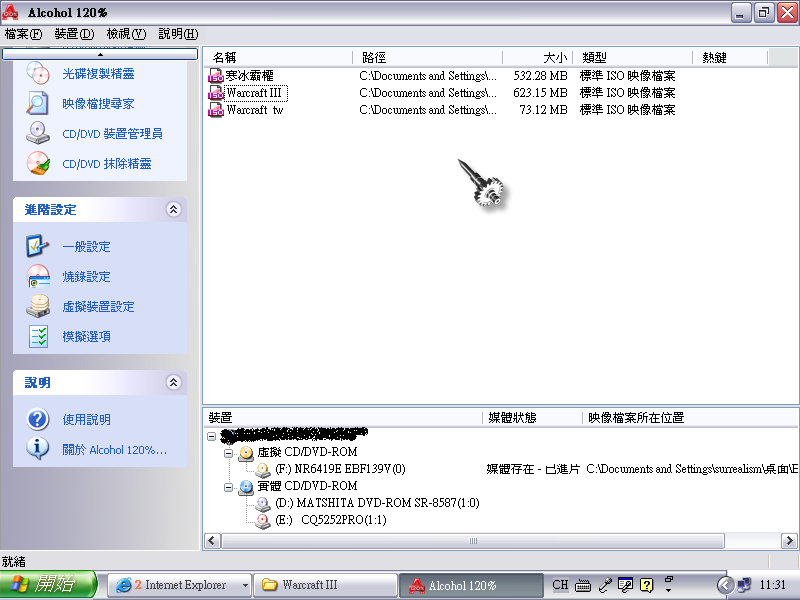Click the 類型 column header
Viewport: 800px width, 600px height.
633,58
